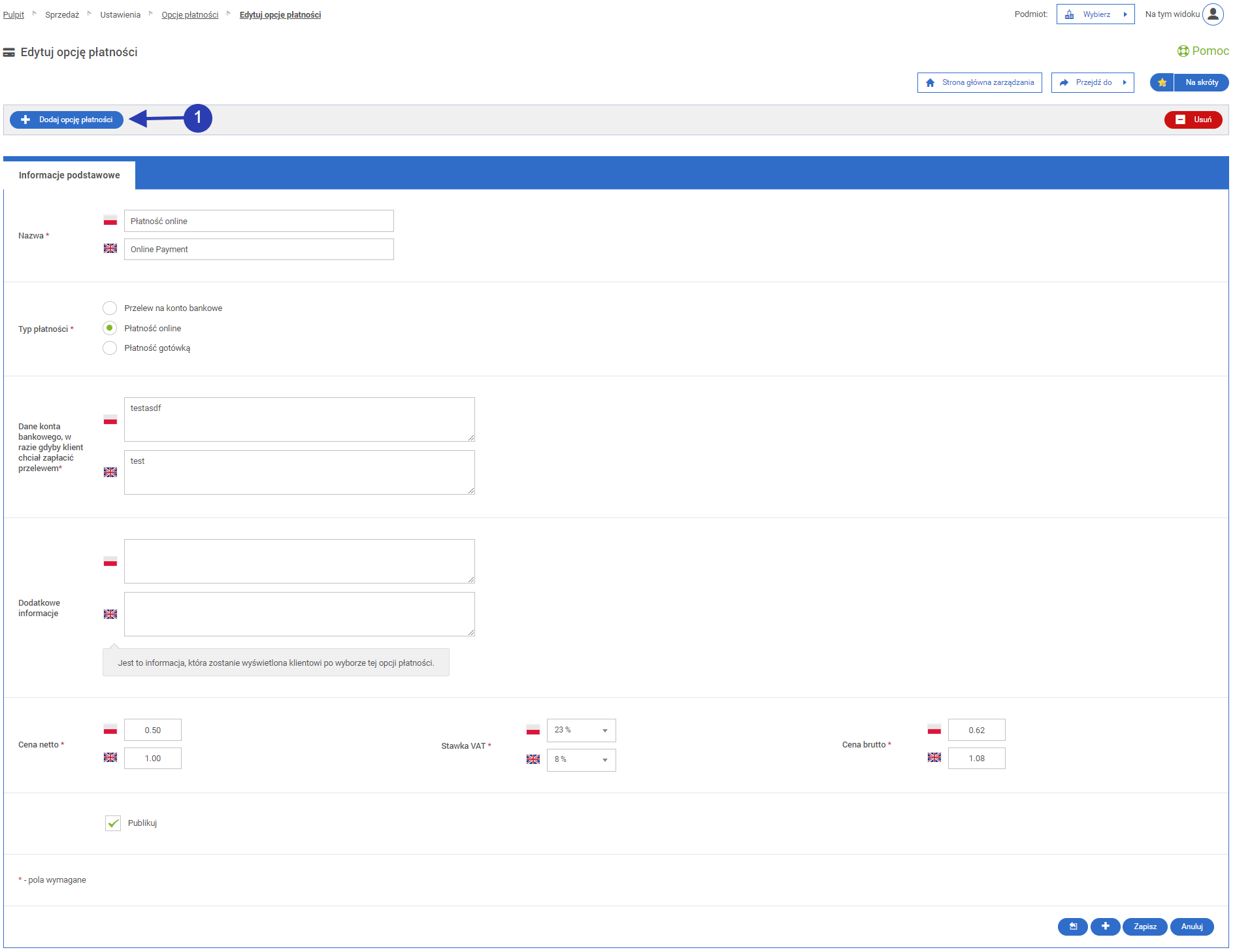Click the Polish Nazwa input field
1235x952 pixels.
(x=259, y=222)
